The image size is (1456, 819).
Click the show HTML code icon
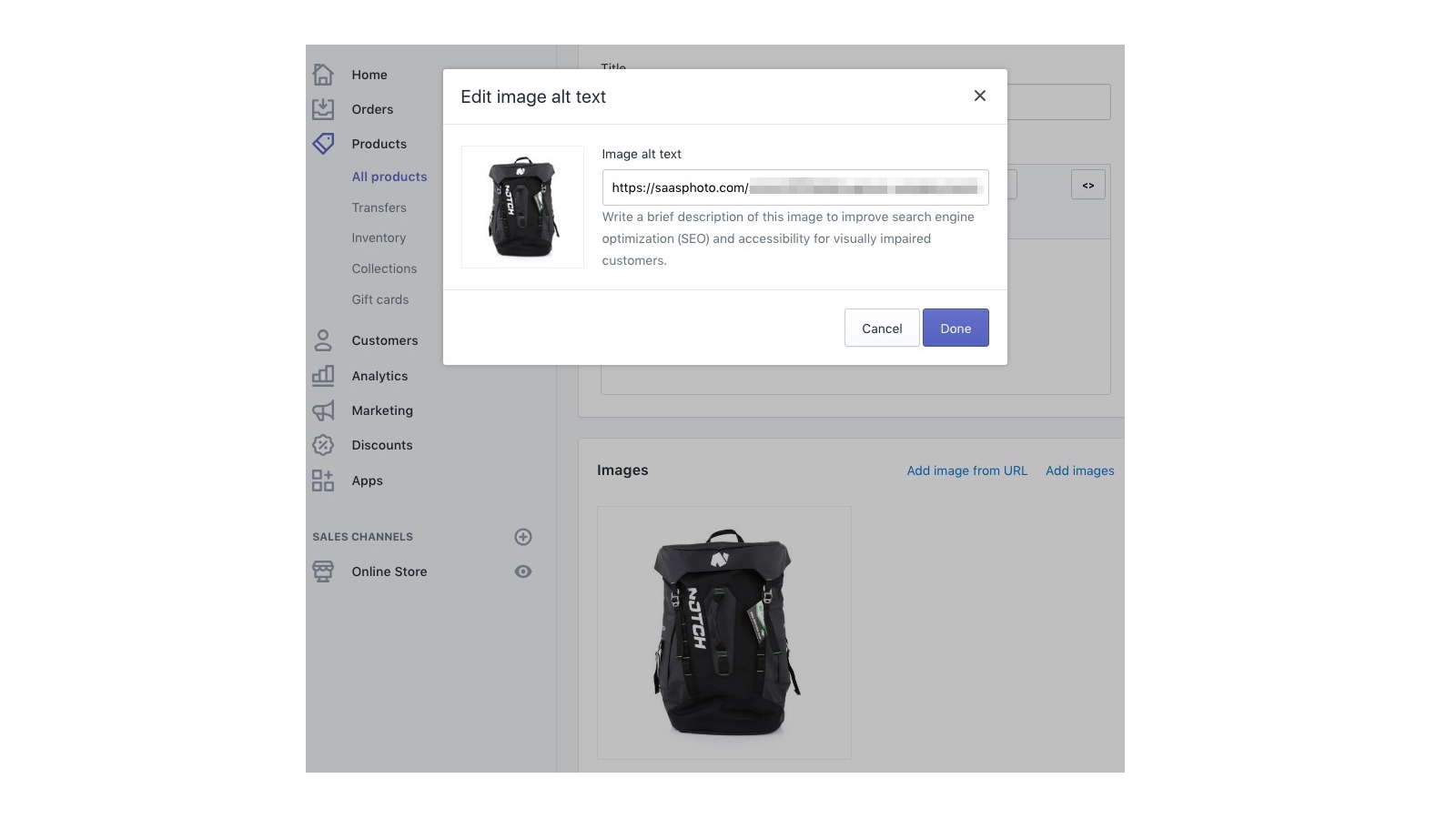1087,184
